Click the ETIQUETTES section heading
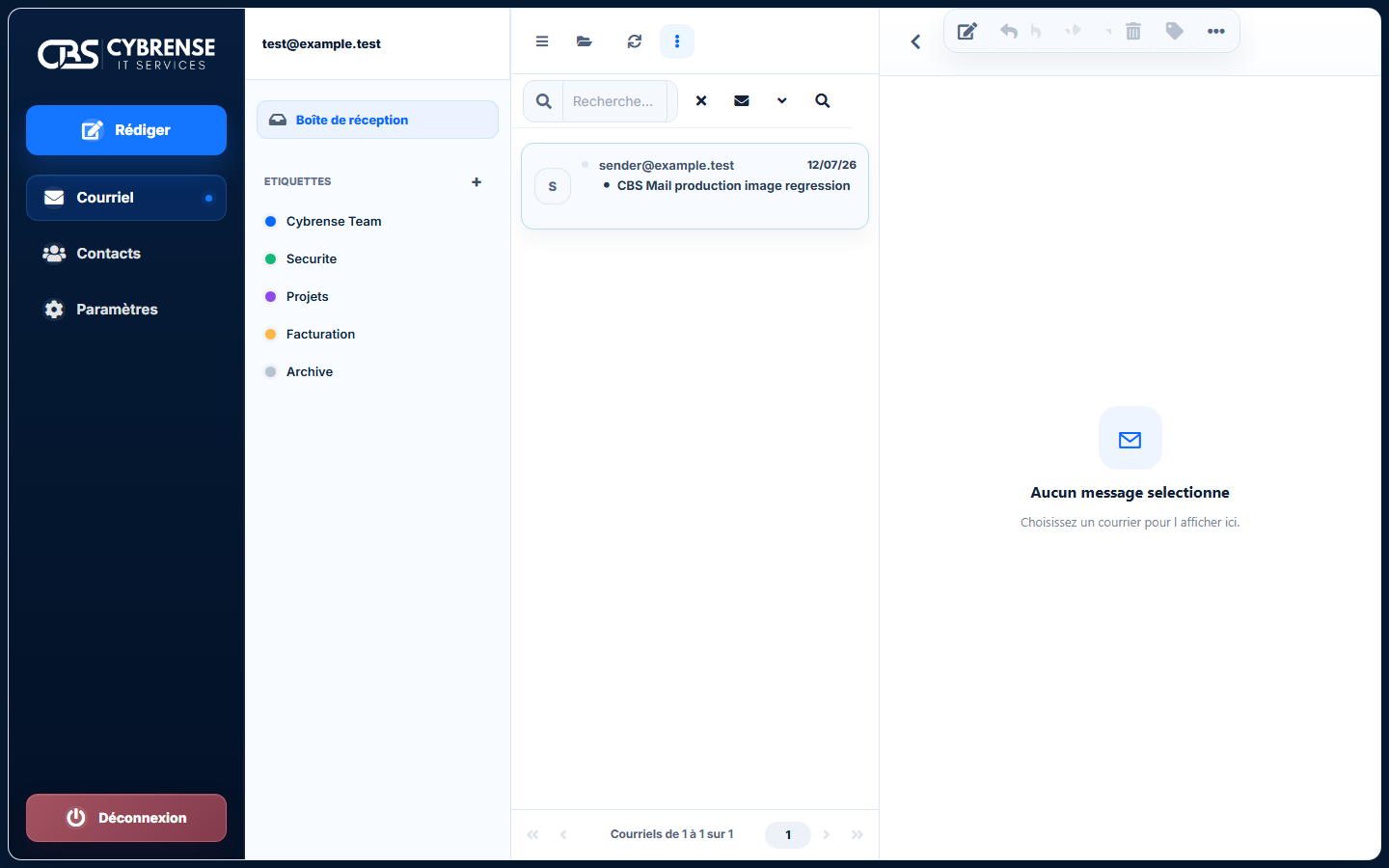The width and height of the screenshot is (1389, 868). [x=298, y=181]
